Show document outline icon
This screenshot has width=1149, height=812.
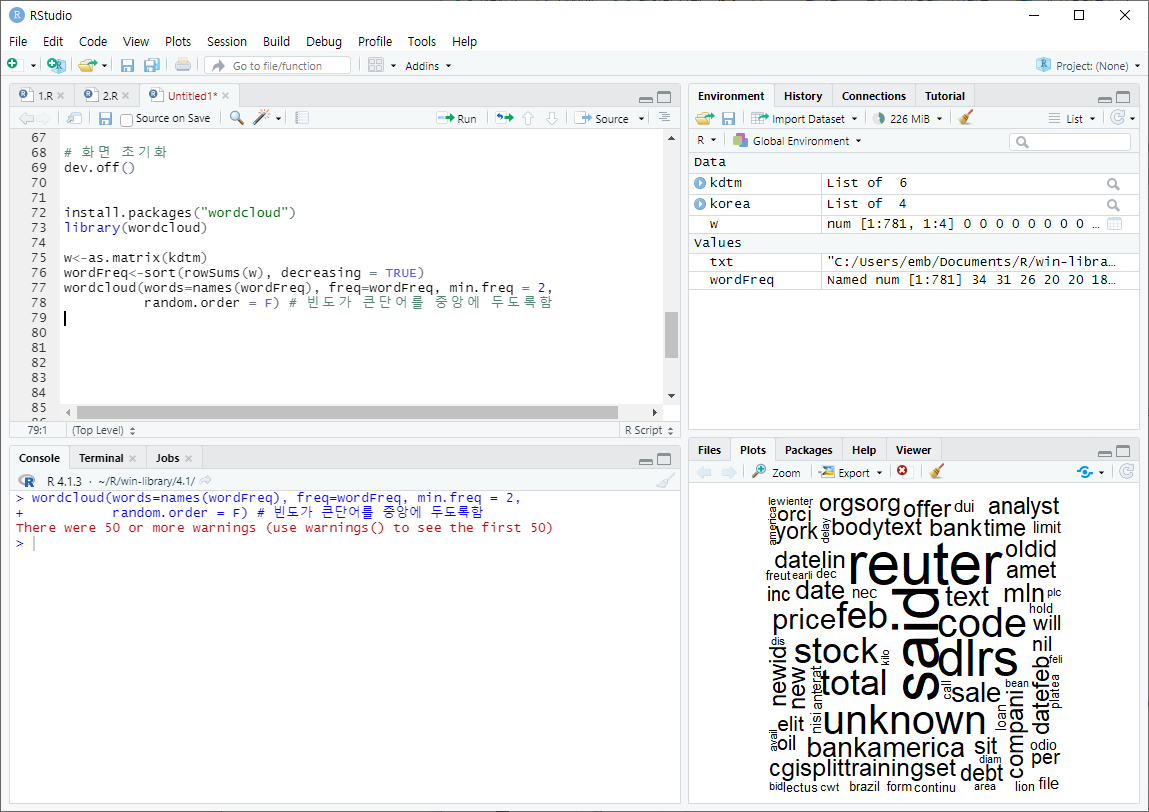664,117
